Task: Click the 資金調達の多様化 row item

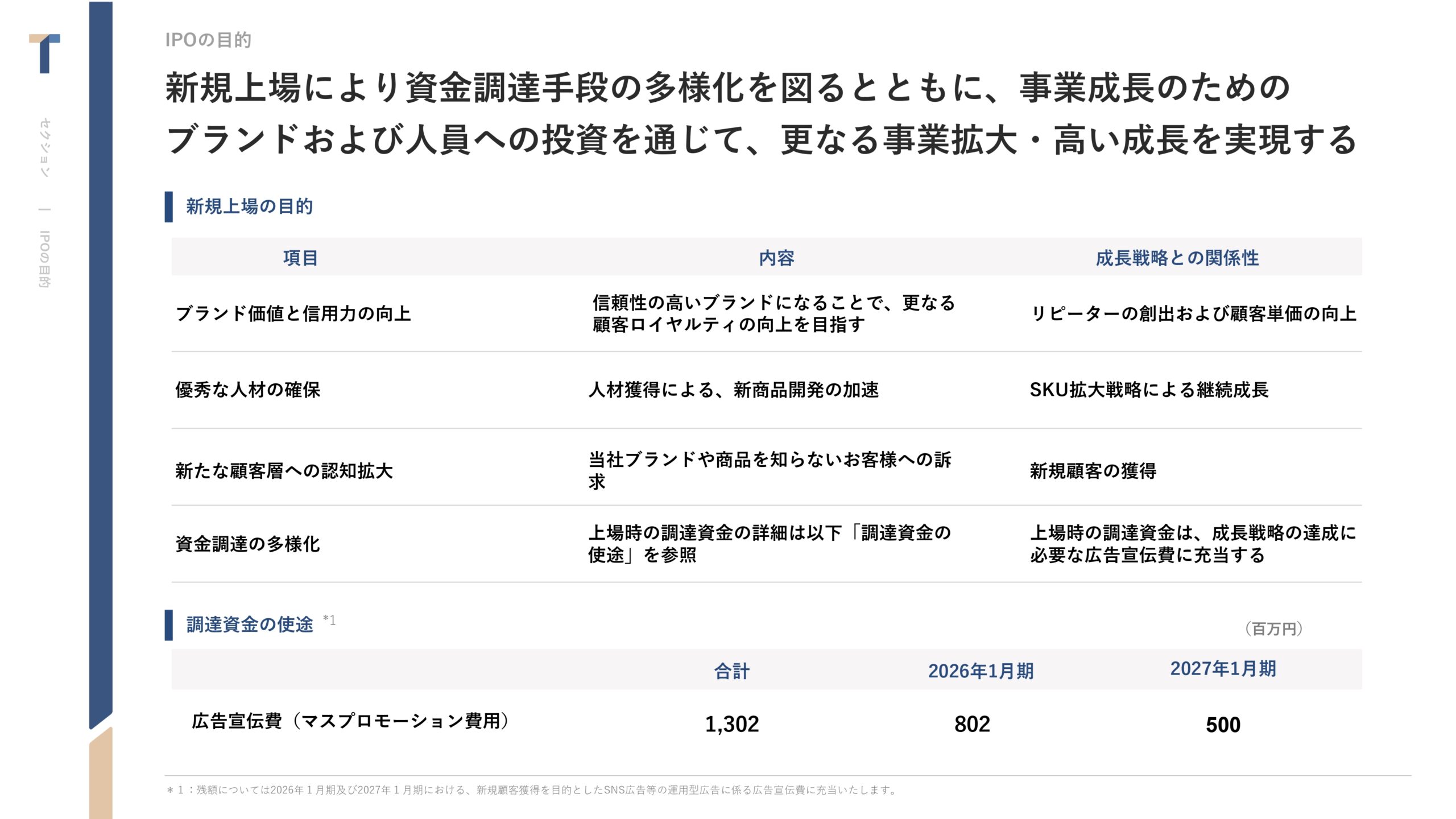Action: 248,544
